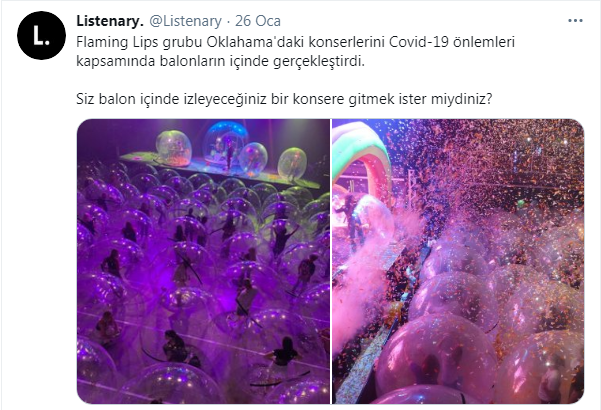Click the blue bubble on stage

225,143
